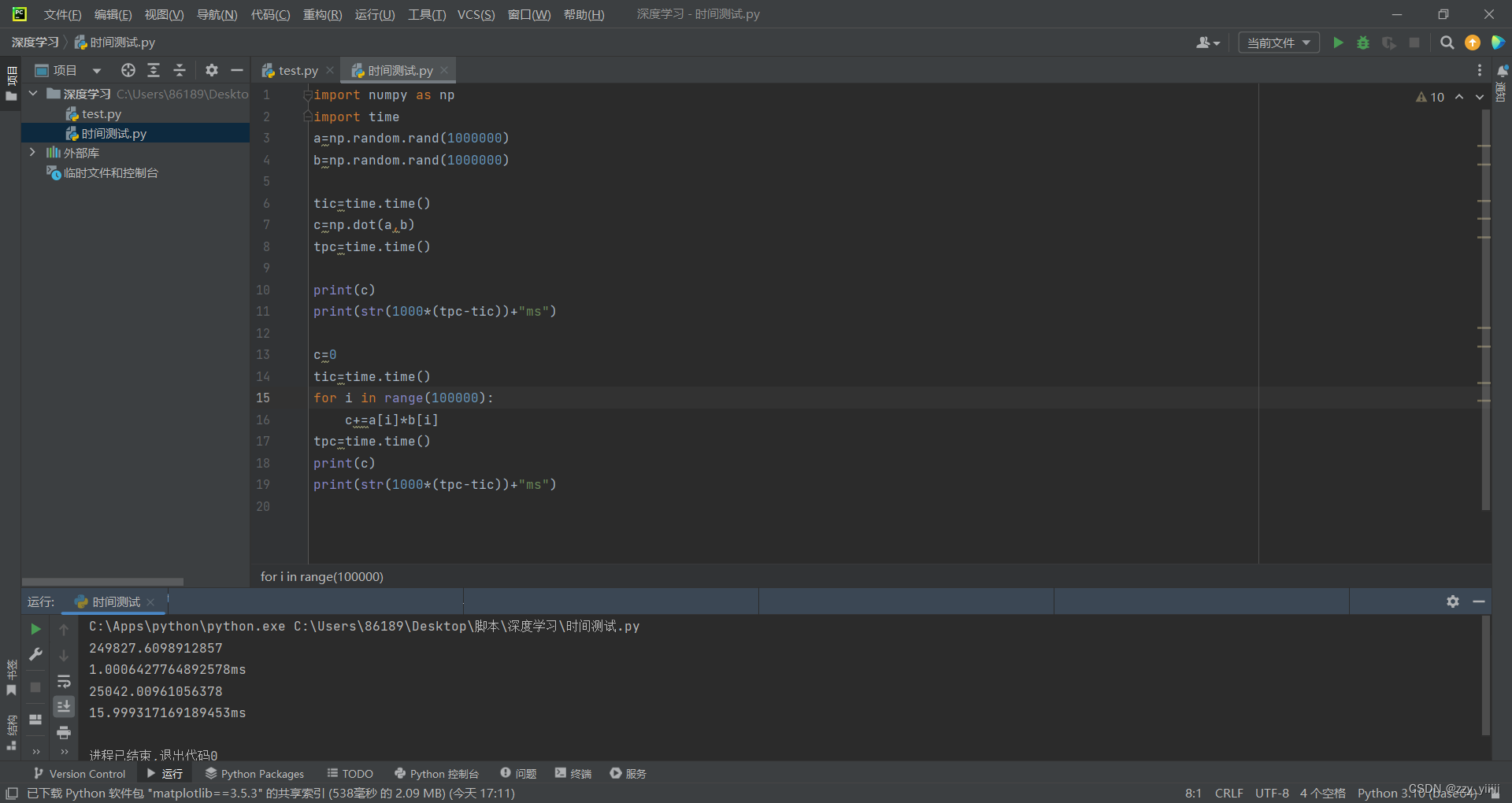Close the 时间测试.py editor tab
The height and width of the screenshot is (803, 1512).
444,70
